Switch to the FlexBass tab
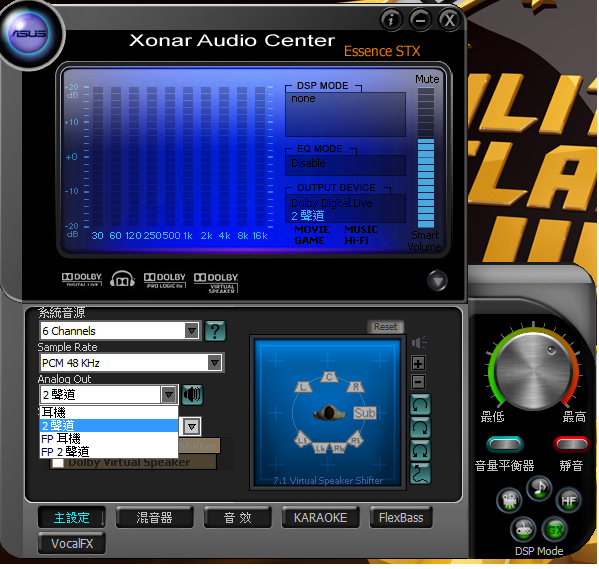 (x=401, y=517)
